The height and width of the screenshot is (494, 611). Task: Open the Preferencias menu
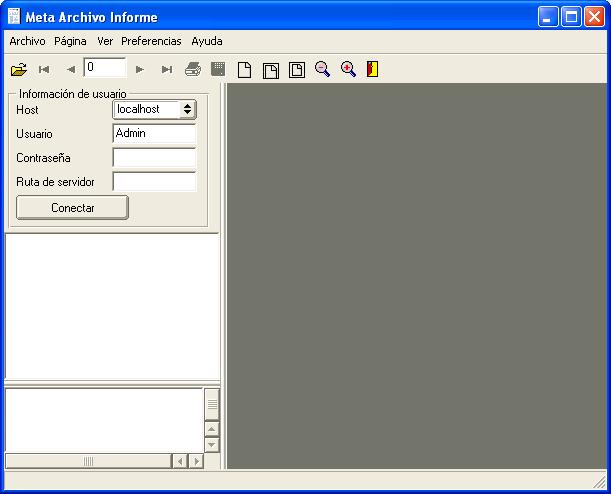[151, 42]
